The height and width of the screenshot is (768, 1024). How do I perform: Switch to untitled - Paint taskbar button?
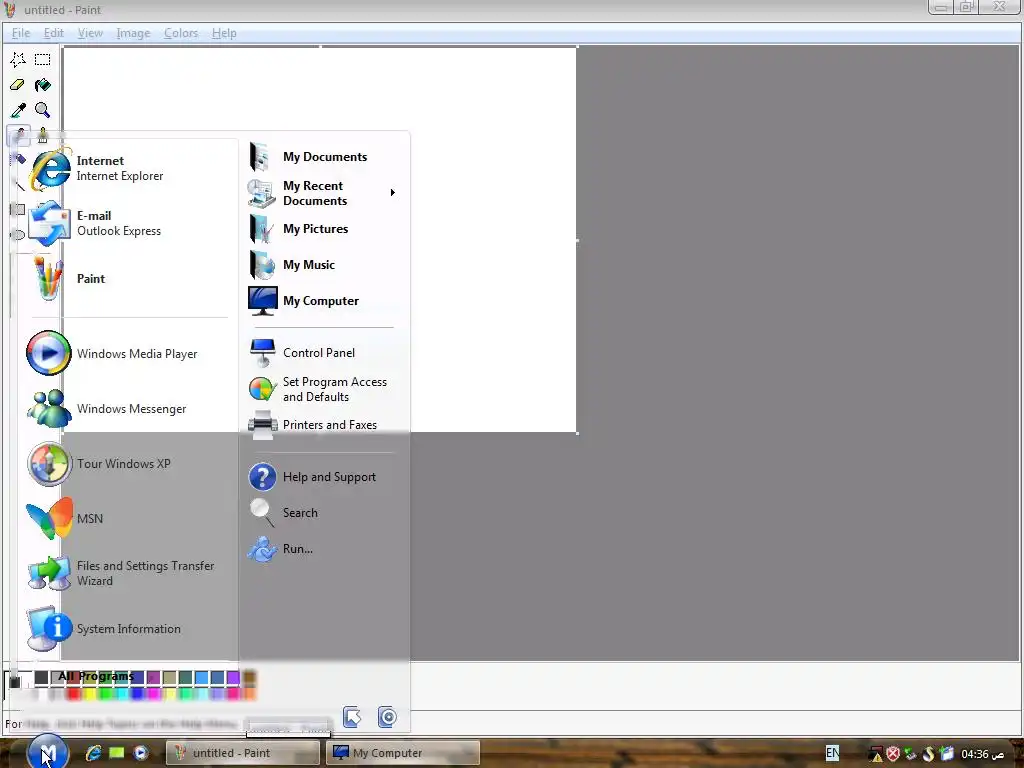[242, 753]
